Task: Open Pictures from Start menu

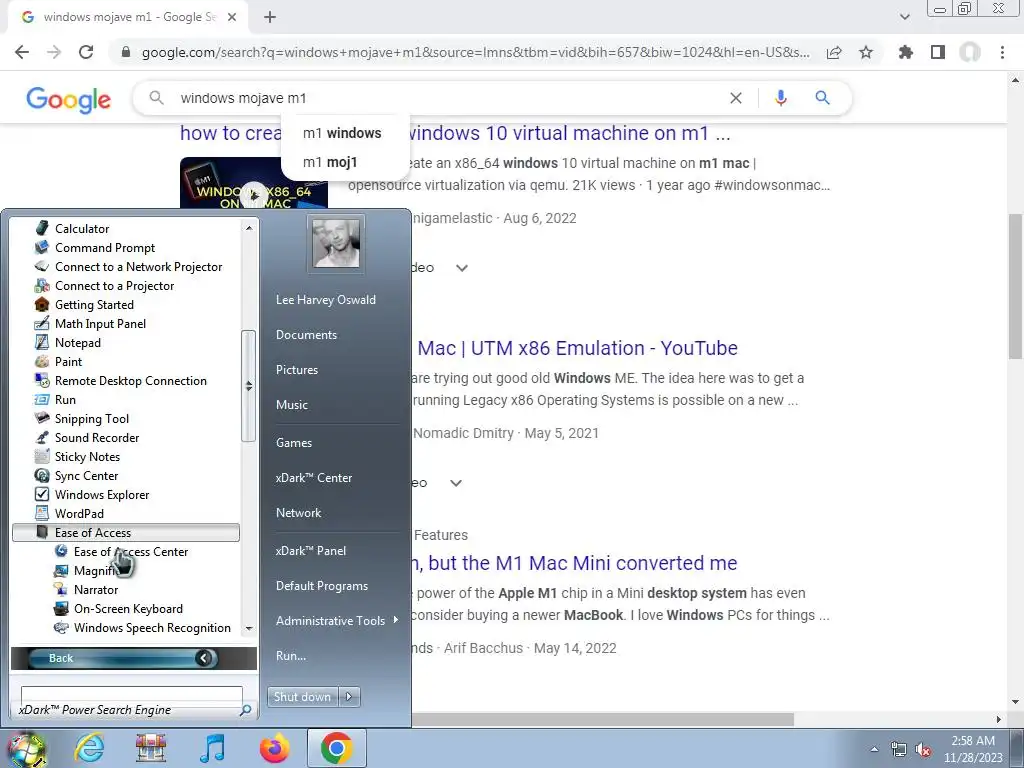Action: tap(296, 370)
